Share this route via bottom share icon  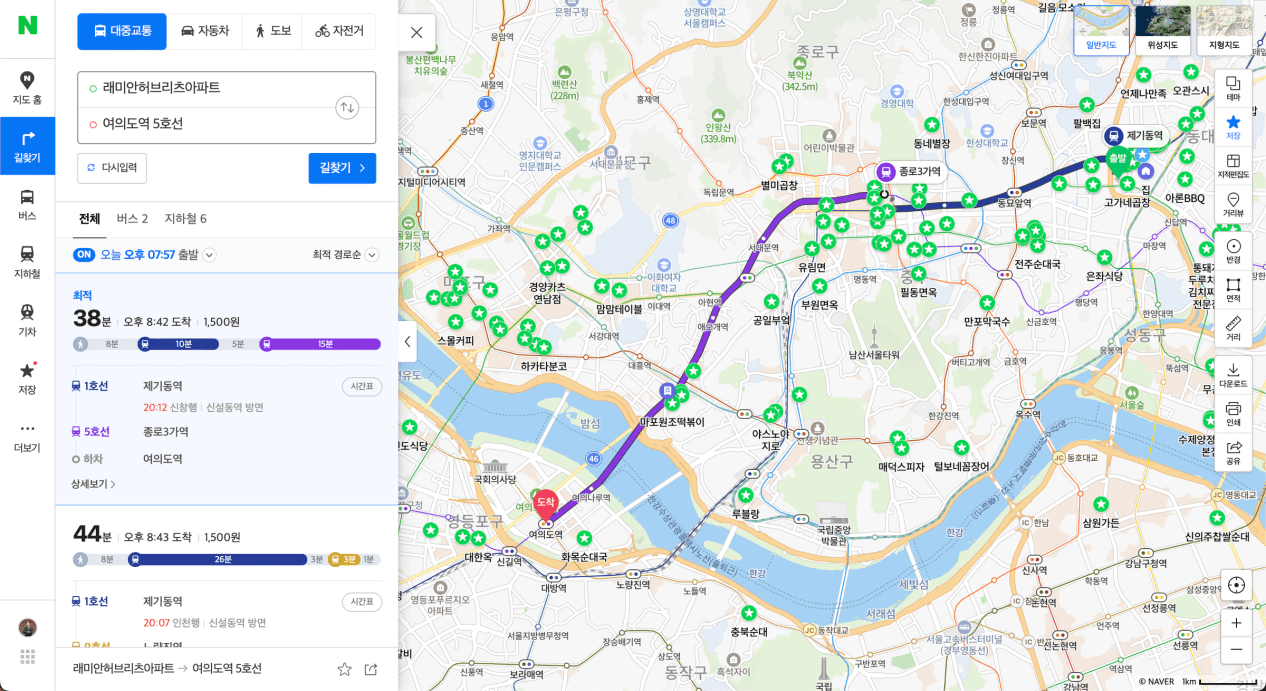pyautogui.click(x=371, y=669)
